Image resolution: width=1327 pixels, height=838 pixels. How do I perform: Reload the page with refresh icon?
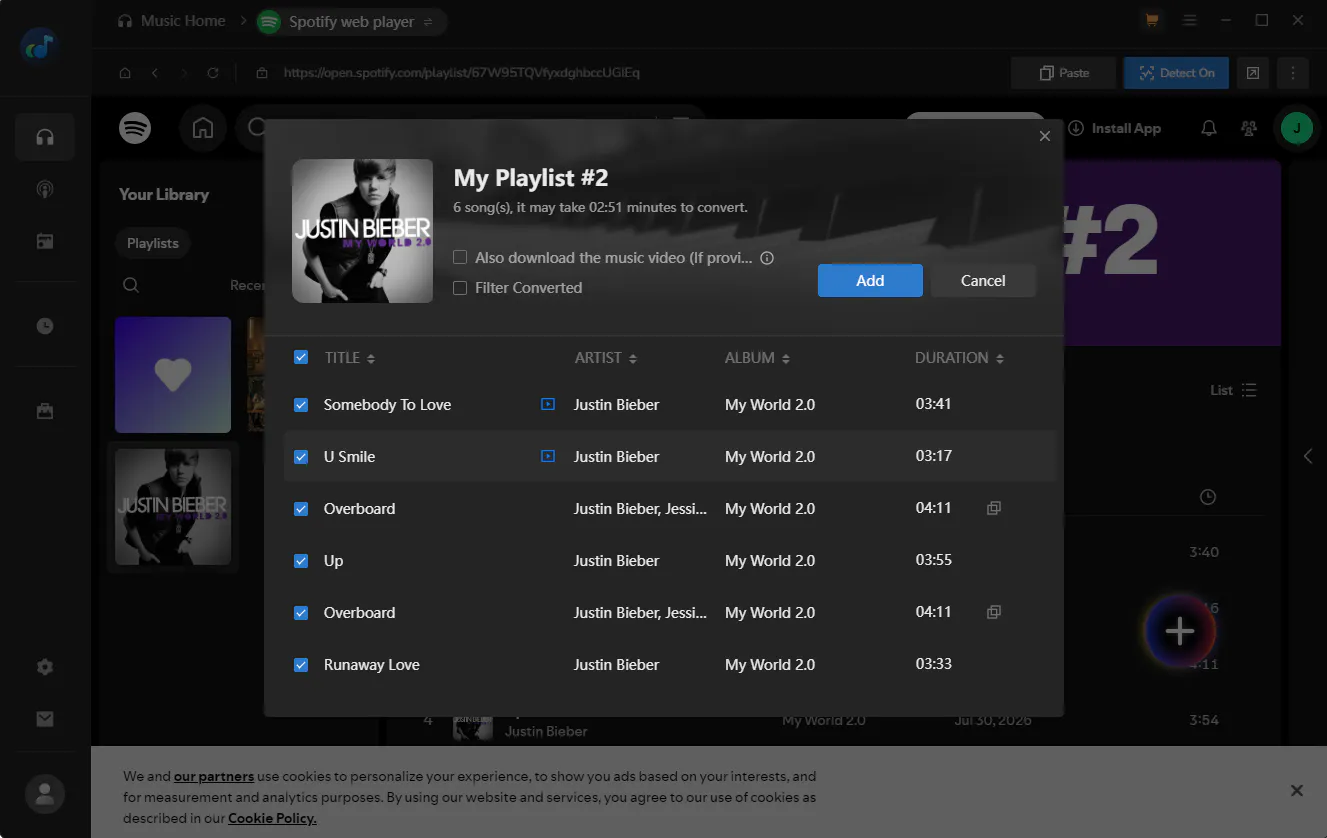[212, 73]
